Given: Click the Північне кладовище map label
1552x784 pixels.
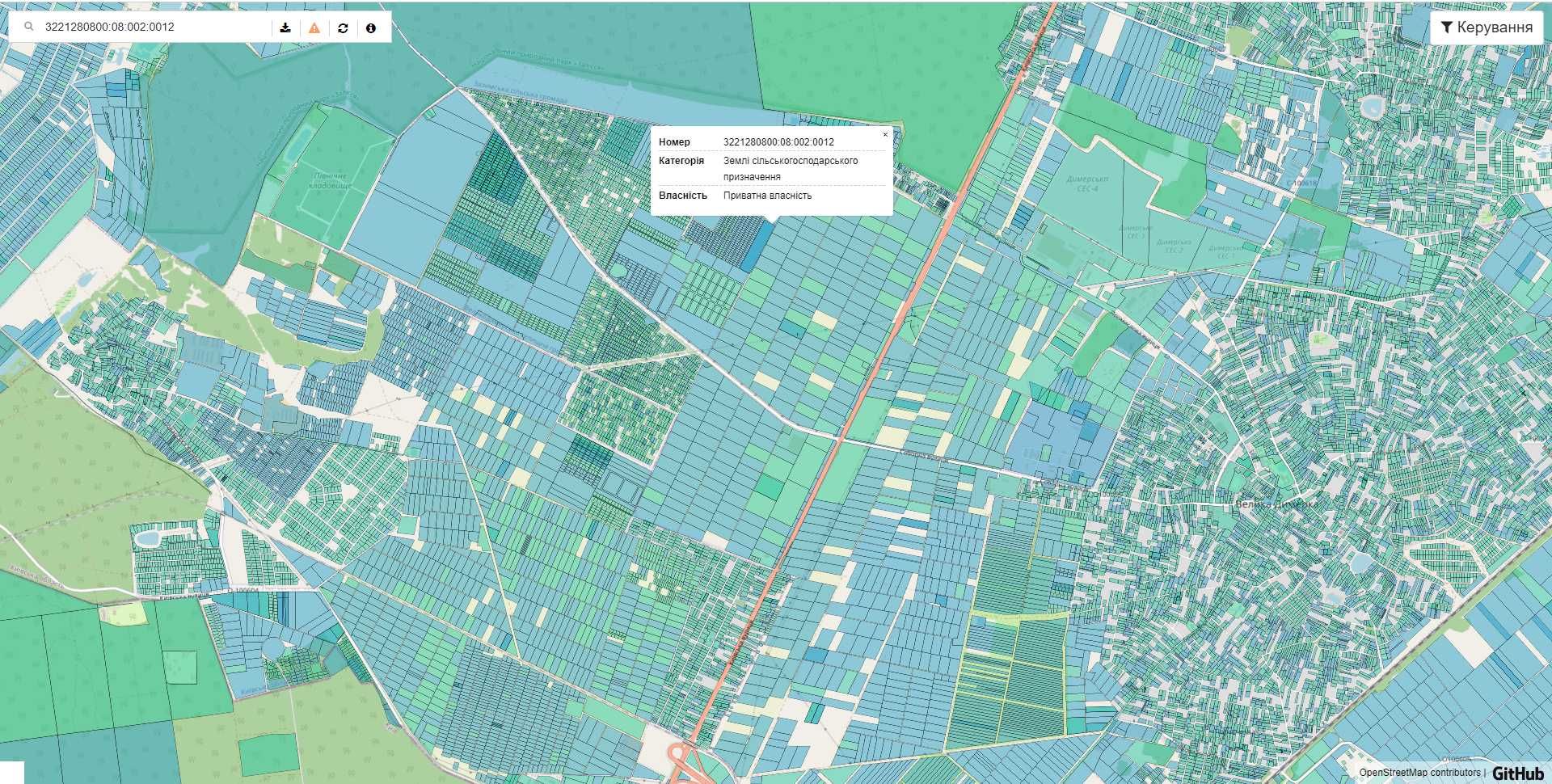Looking at the screenshot, I should pyautogui.click(x=329, y=180).
